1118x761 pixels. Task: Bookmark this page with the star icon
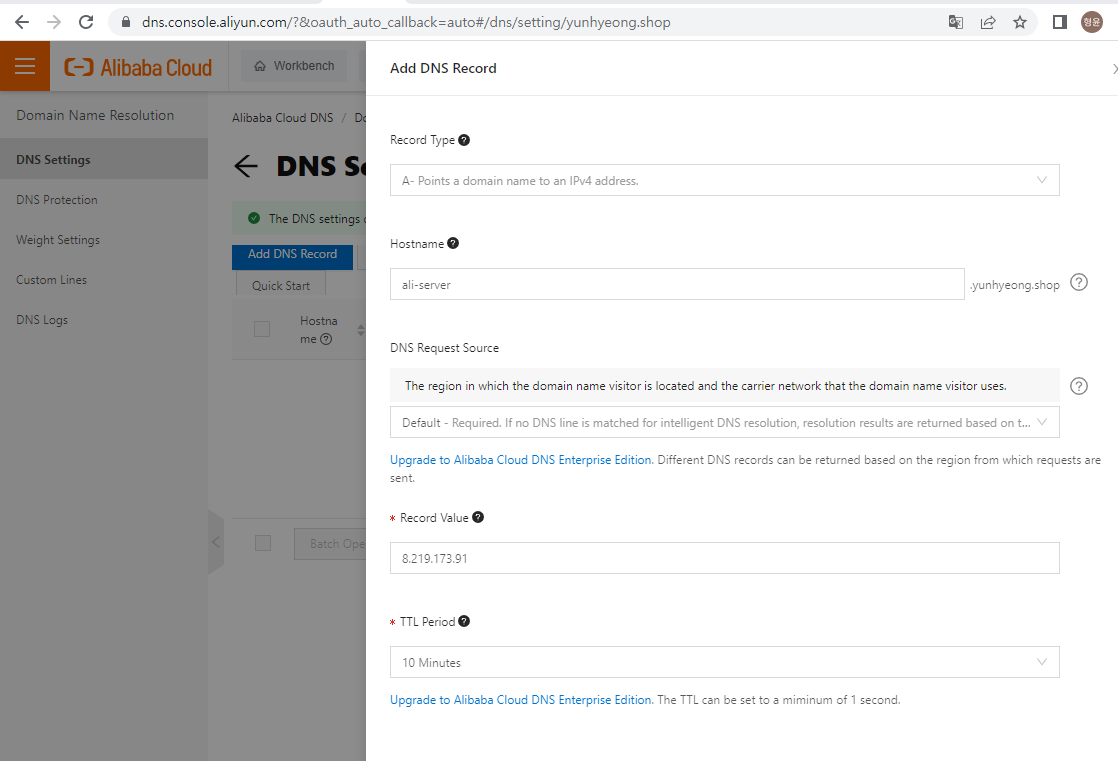tap(1020, 22)
